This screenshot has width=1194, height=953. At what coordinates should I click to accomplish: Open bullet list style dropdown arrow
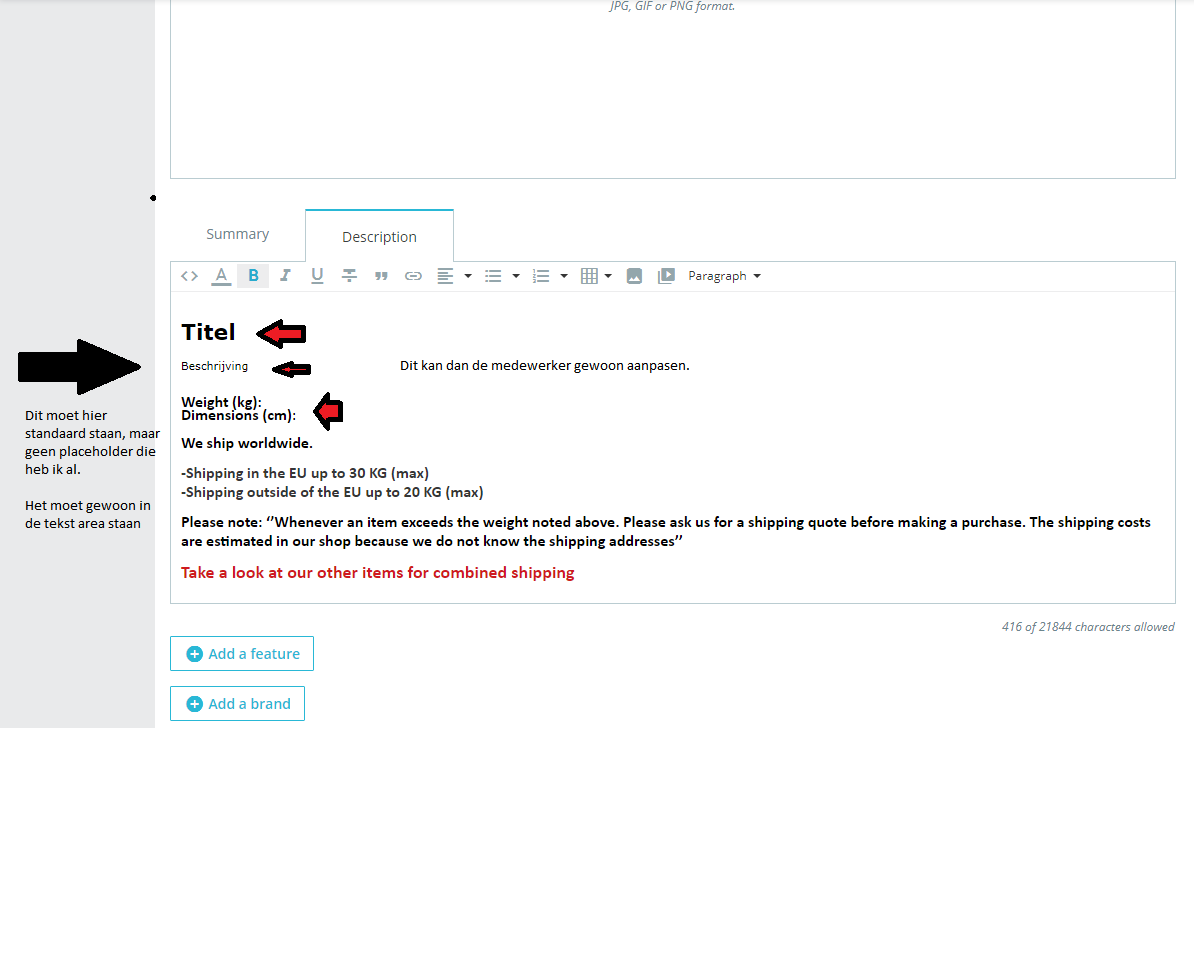point(516,276)
